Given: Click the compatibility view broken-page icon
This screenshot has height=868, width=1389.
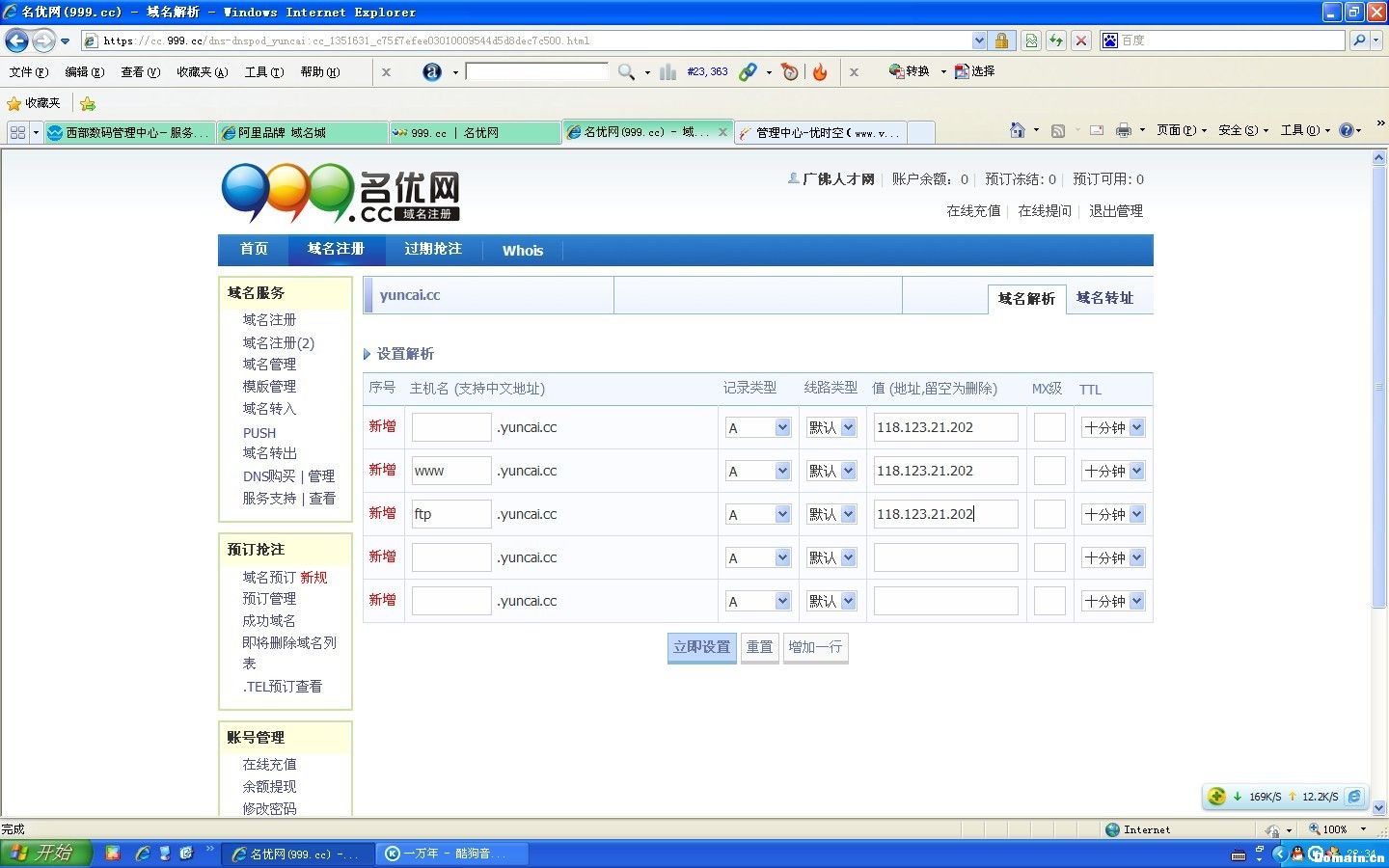Looking at the screenshot, I should coord(1031,41).
